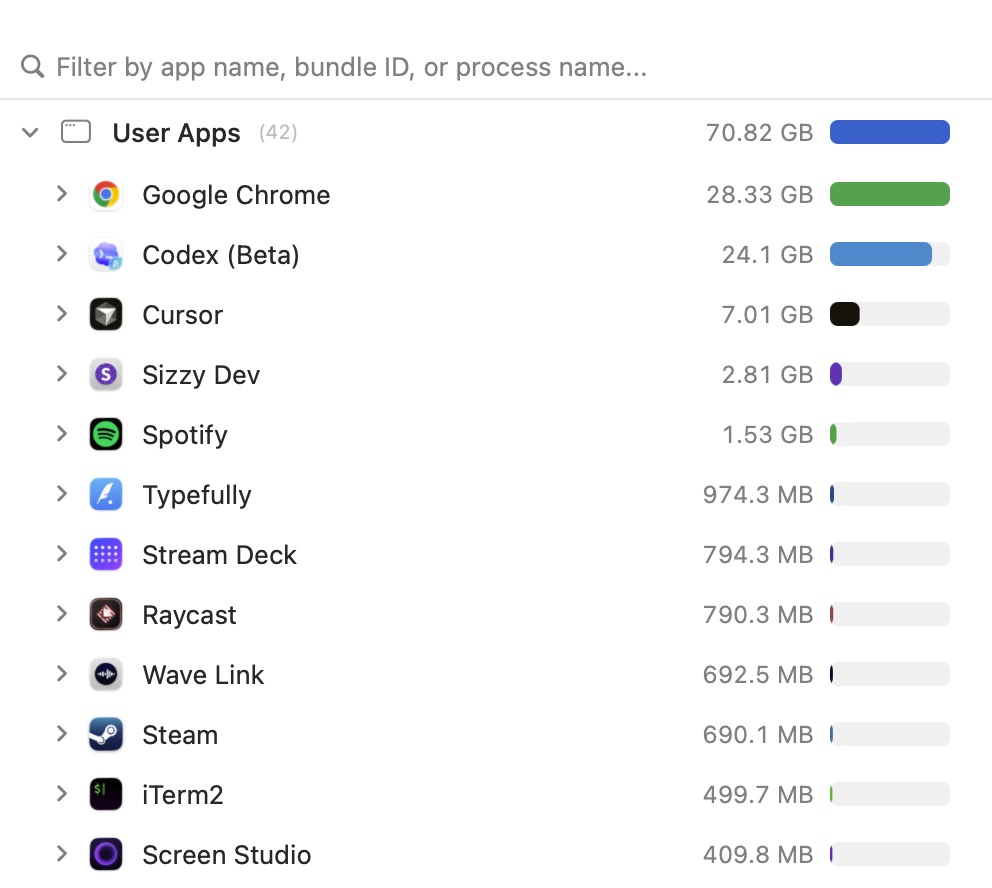
Task: Click the User Apps blue memory bar
Action: [x=890, y=132]
